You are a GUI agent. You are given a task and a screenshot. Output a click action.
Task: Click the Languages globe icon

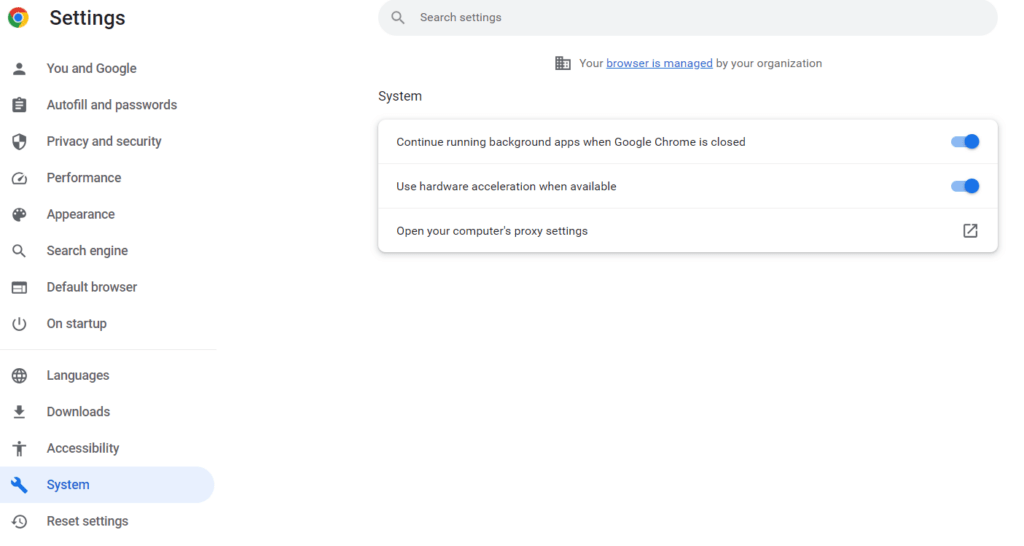click(19, 376)
